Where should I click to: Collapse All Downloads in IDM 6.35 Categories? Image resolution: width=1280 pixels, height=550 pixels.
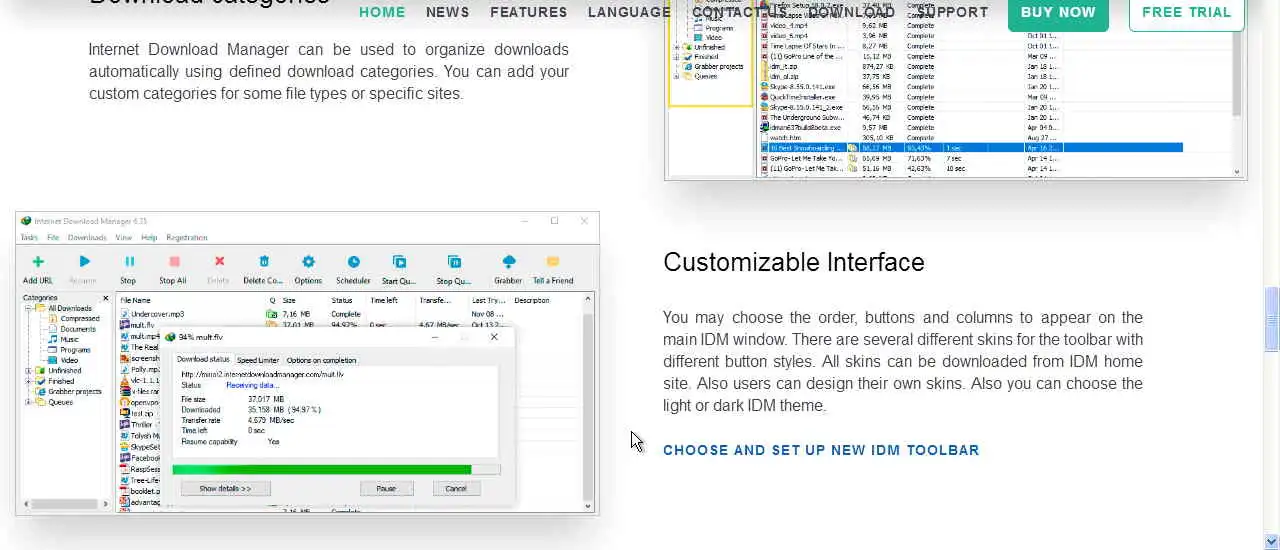click(x=28, y=308)
